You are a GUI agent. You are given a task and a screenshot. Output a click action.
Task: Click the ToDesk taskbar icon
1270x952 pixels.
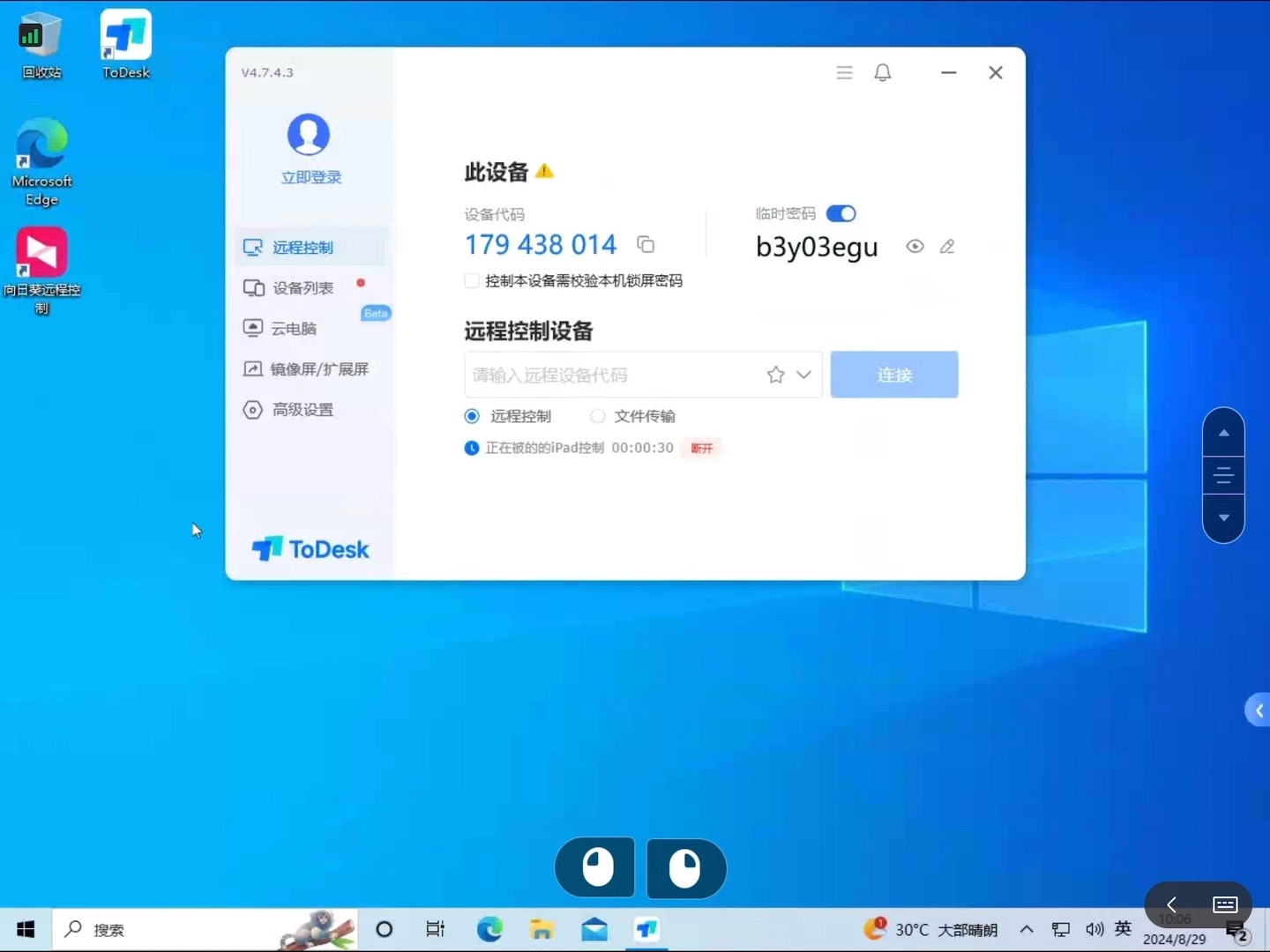[647, 929]
